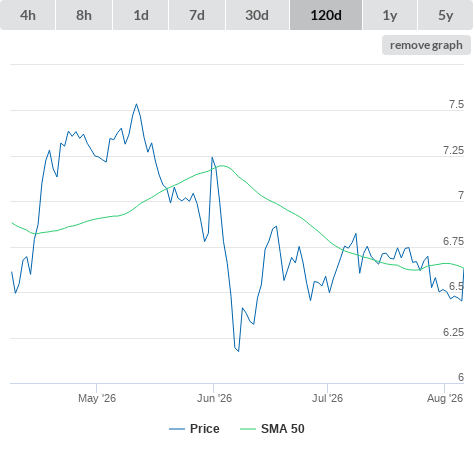The image size is (474, 455).
Task: Click the lowest price dip in June
Action: coord(238,351)
